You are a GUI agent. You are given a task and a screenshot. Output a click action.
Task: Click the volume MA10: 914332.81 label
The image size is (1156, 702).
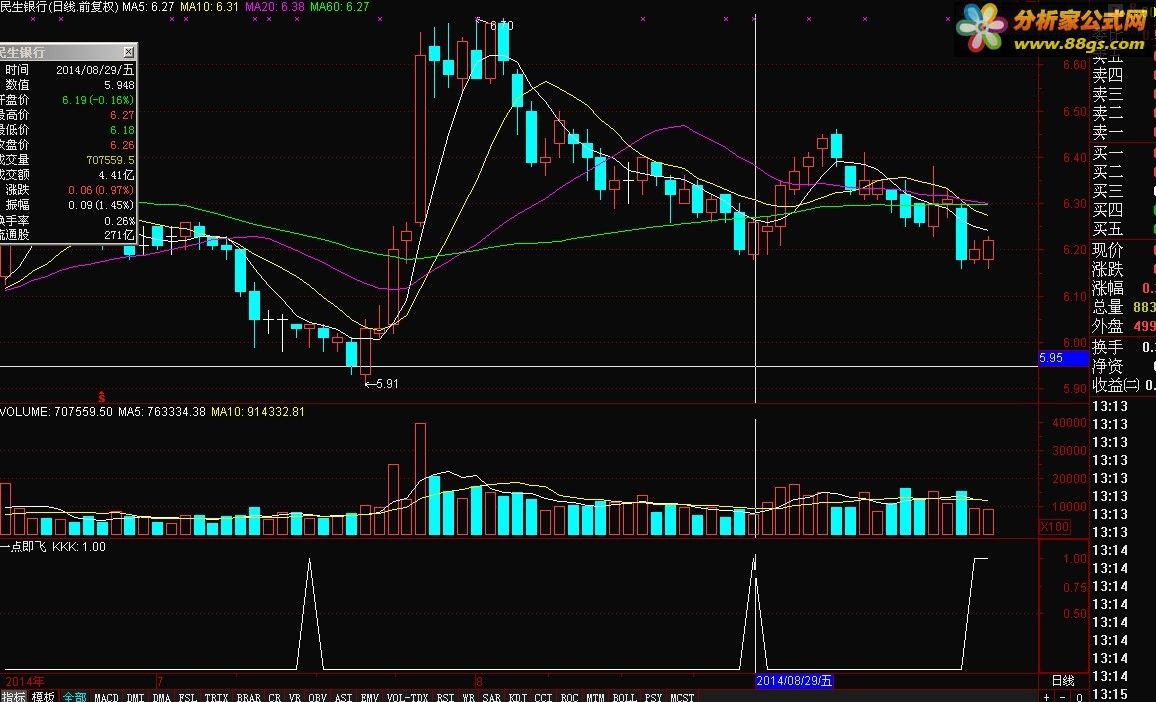coord(258,411)
